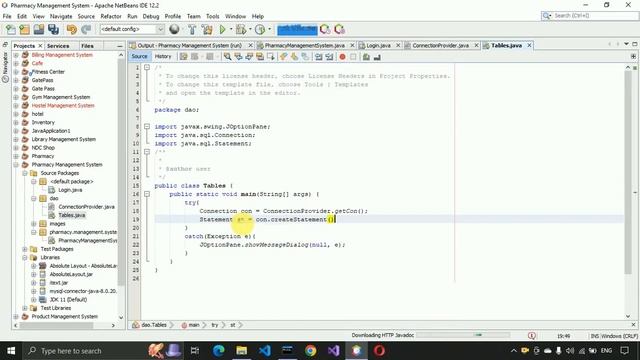Minimize the Projects panel window group

[120, 46]
